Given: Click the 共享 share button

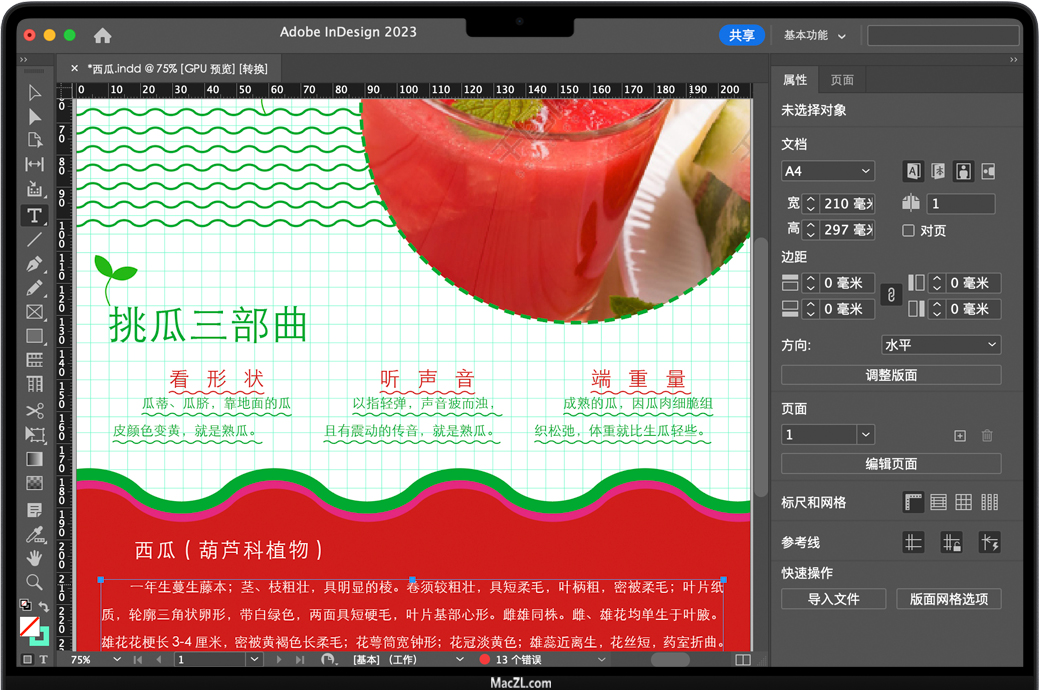Looking at the screenshot, I should click(x=741, y=35).
